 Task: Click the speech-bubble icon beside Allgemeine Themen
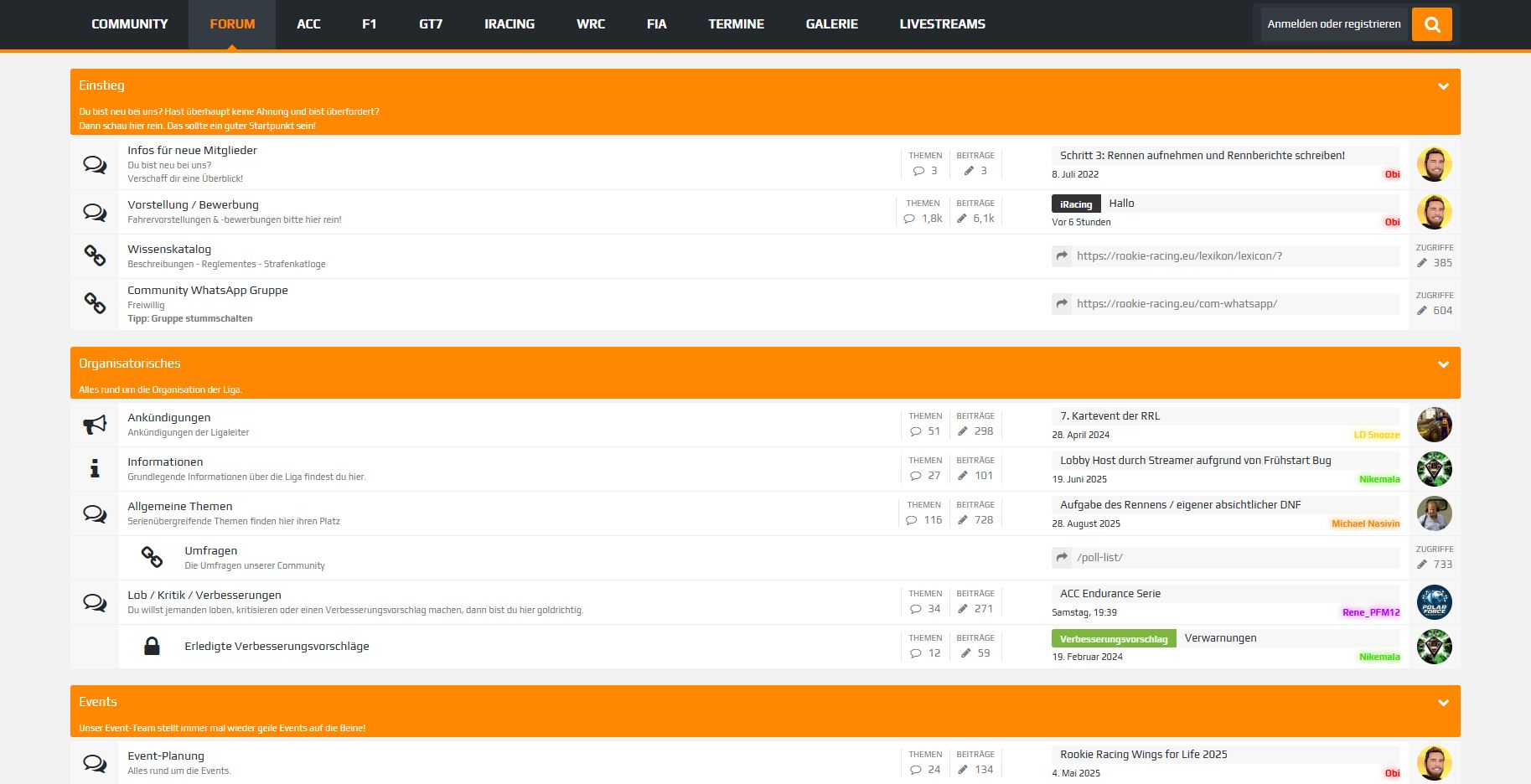(x=95, y=513)
